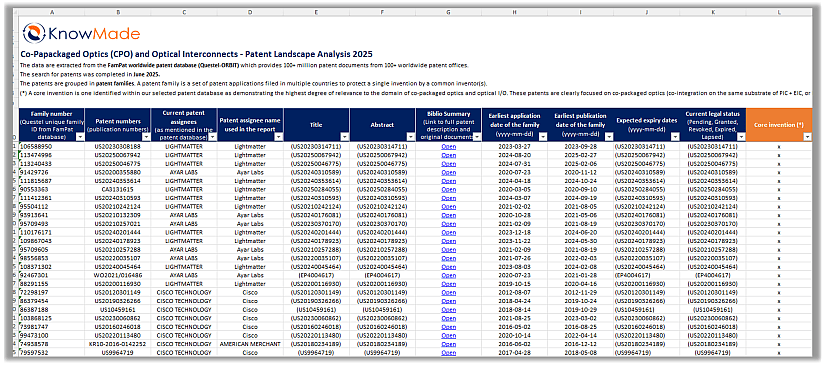Select column L header
This screenshot has height=365, width=825.
point(779,11)
